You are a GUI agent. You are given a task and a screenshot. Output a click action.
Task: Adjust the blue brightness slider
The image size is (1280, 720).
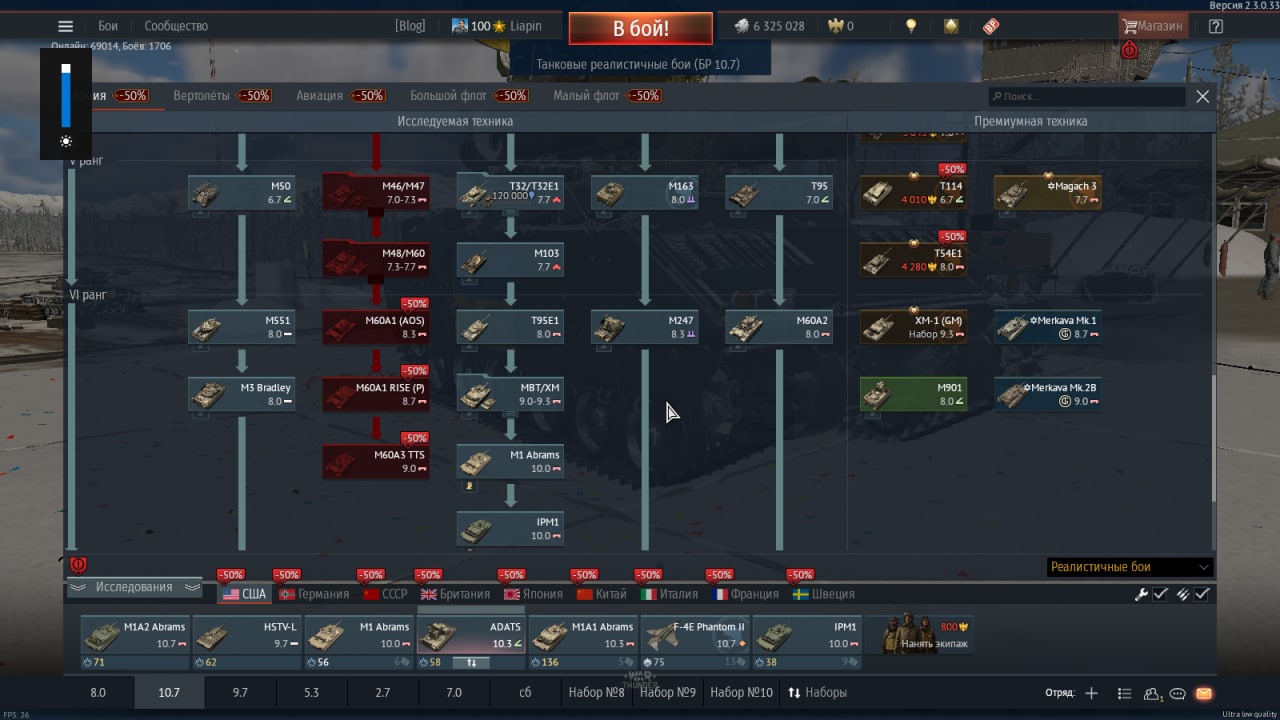pyautogui.click(x=66, y=95)
